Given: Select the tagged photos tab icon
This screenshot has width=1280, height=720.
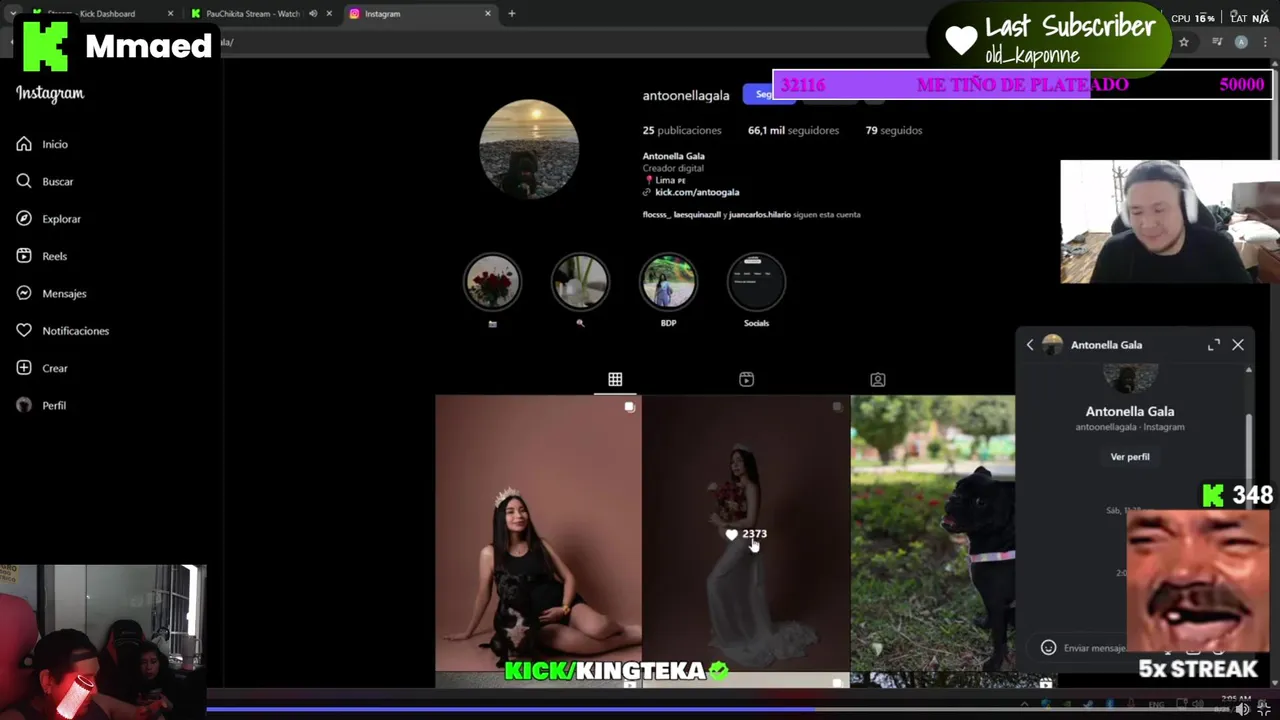Looking at the screenshot, I should click(x=877, y=379).
